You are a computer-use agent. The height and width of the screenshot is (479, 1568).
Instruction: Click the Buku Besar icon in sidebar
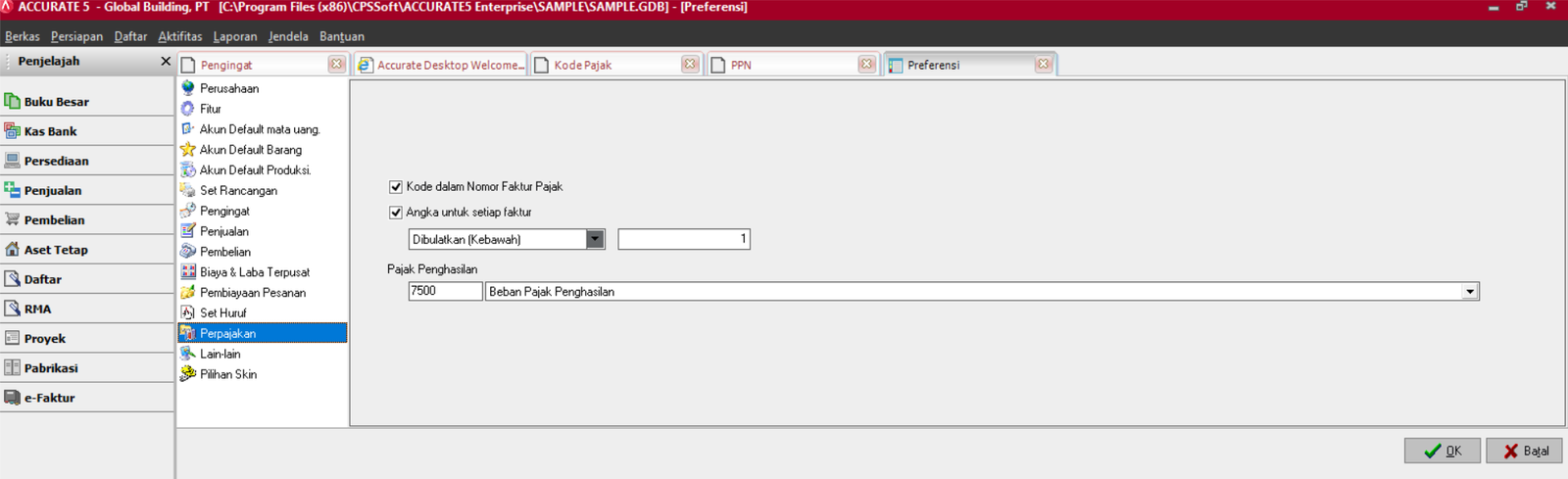(x=12, y=101)
